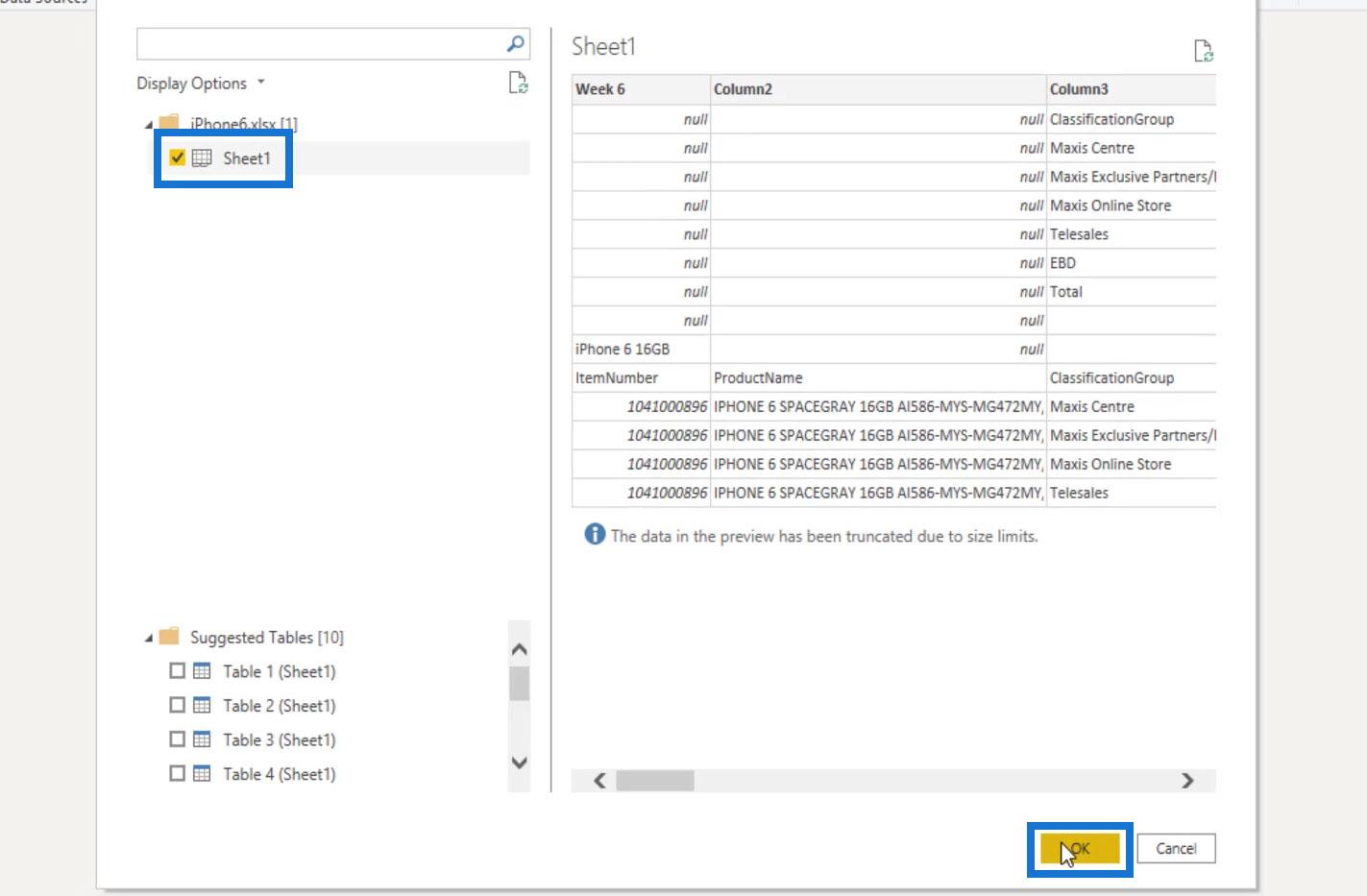The height and width of the screenshot is (896, 1367).
Task: Click the Week 6 column header
Action: click(641, 89)
